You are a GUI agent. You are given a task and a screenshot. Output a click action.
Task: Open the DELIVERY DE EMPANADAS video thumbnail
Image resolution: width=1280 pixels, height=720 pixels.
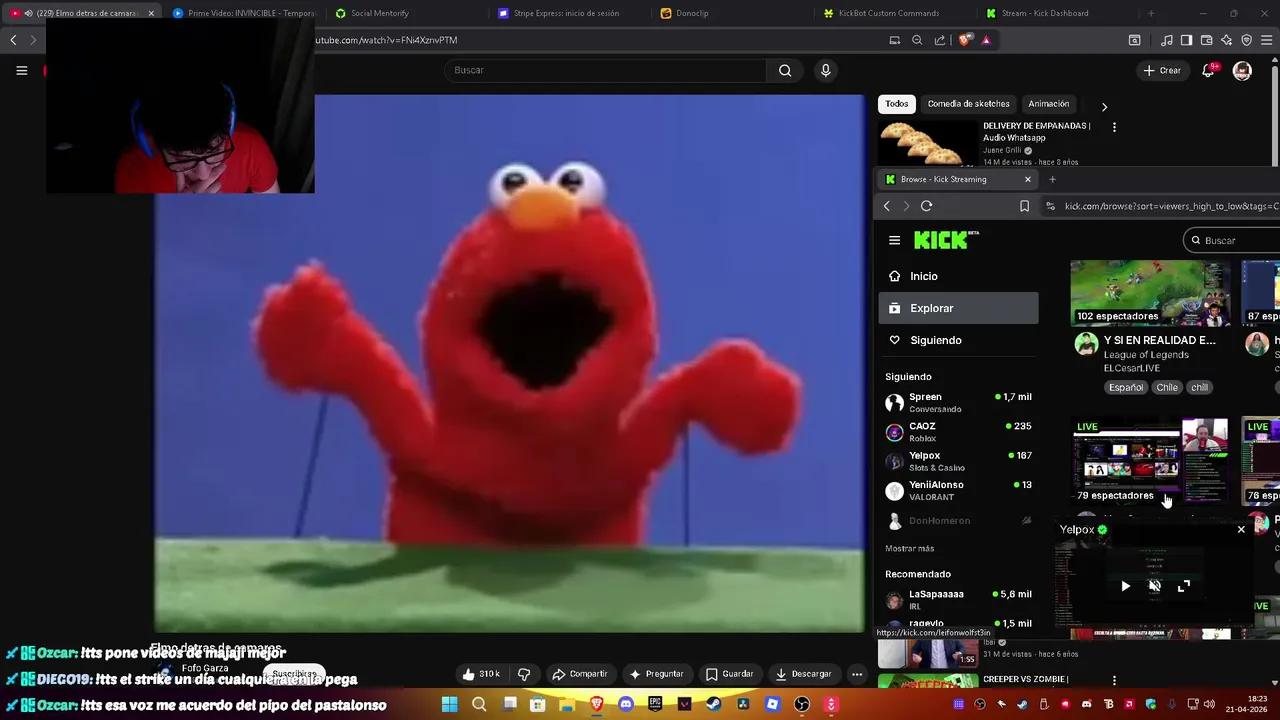point(928,143)
